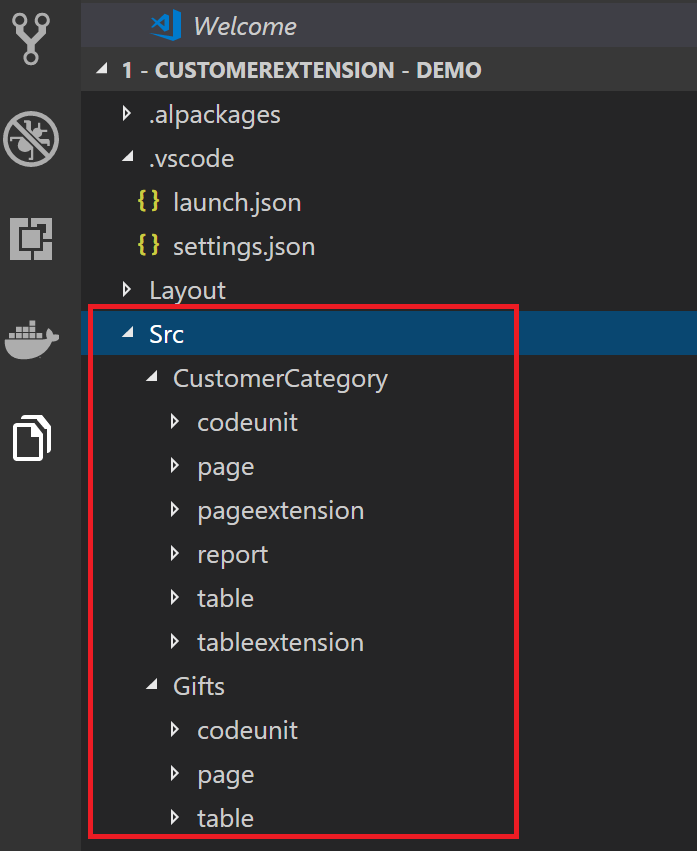Expand the tableextension folder
This screenshot has width=697, height=851.
[x=389, y=643]
